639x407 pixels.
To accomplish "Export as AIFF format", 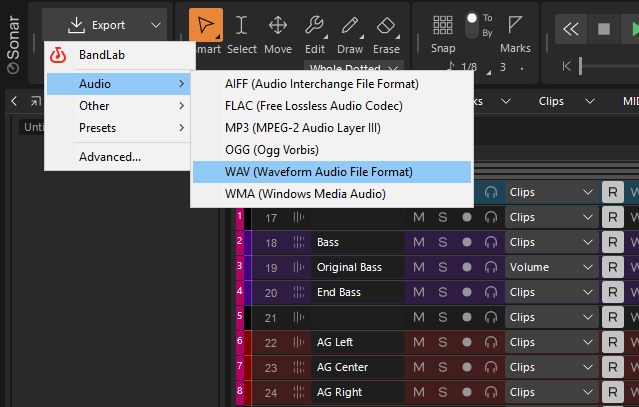I will tap(332, 84).
